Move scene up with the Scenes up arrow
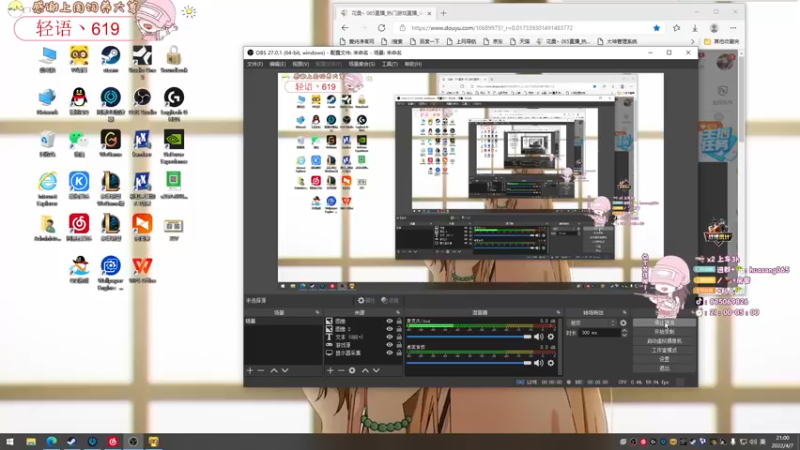The width and height of the screenshot is (800, 450). (274, 370)
